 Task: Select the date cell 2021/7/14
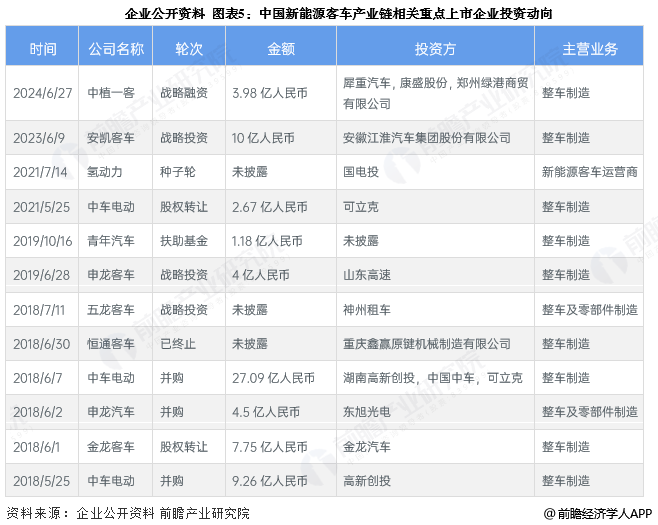[x=40, y=172]
